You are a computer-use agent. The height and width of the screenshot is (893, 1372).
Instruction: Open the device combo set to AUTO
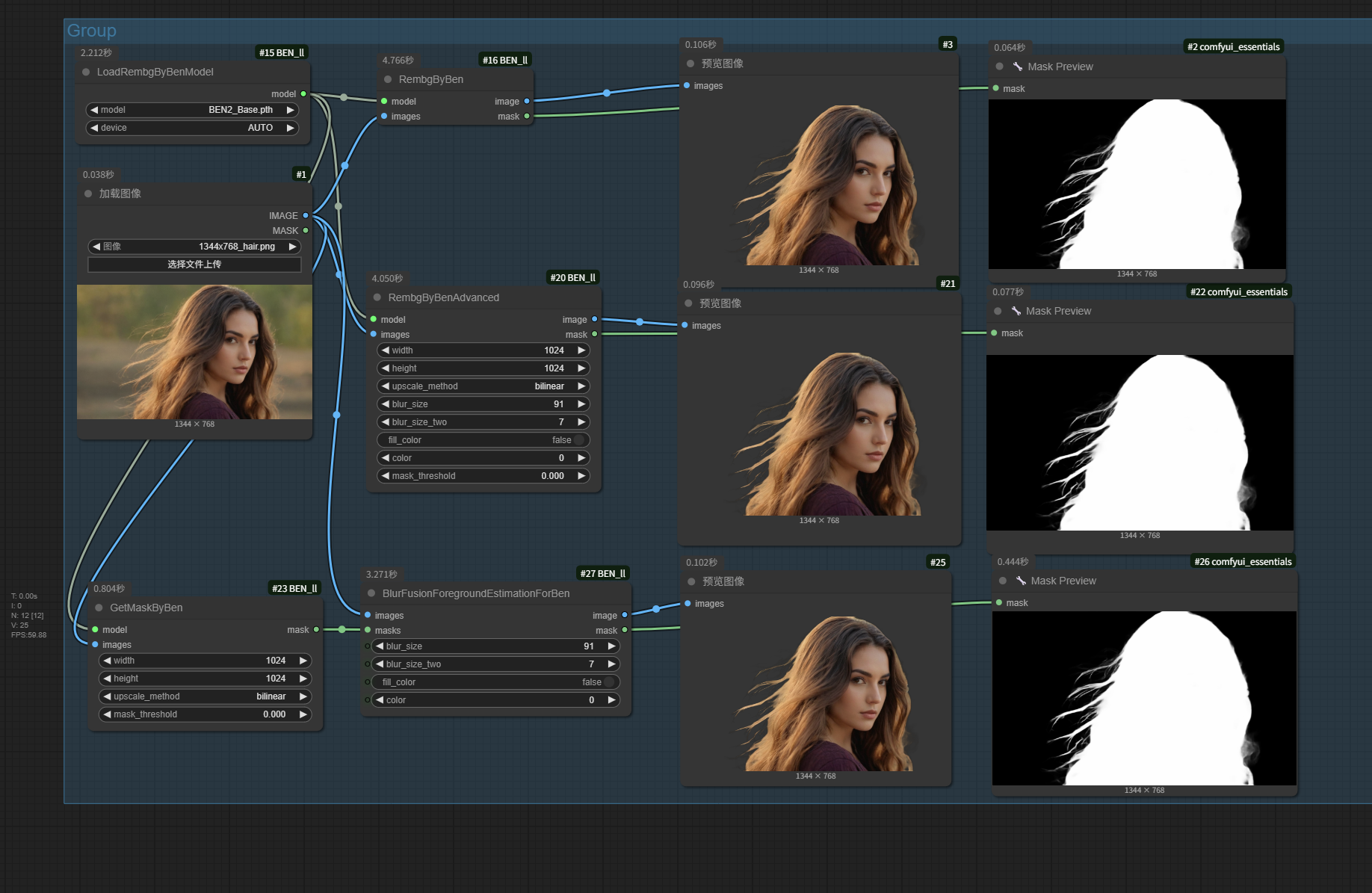point(192,129)
